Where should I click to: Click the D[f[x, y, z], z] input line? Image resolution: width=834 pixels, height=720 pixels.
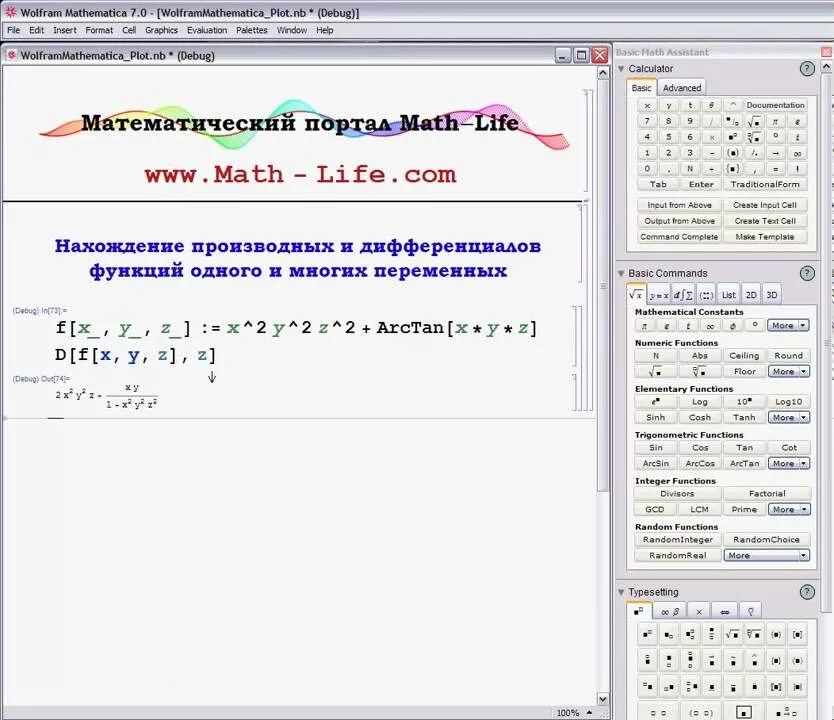point(136,355)
